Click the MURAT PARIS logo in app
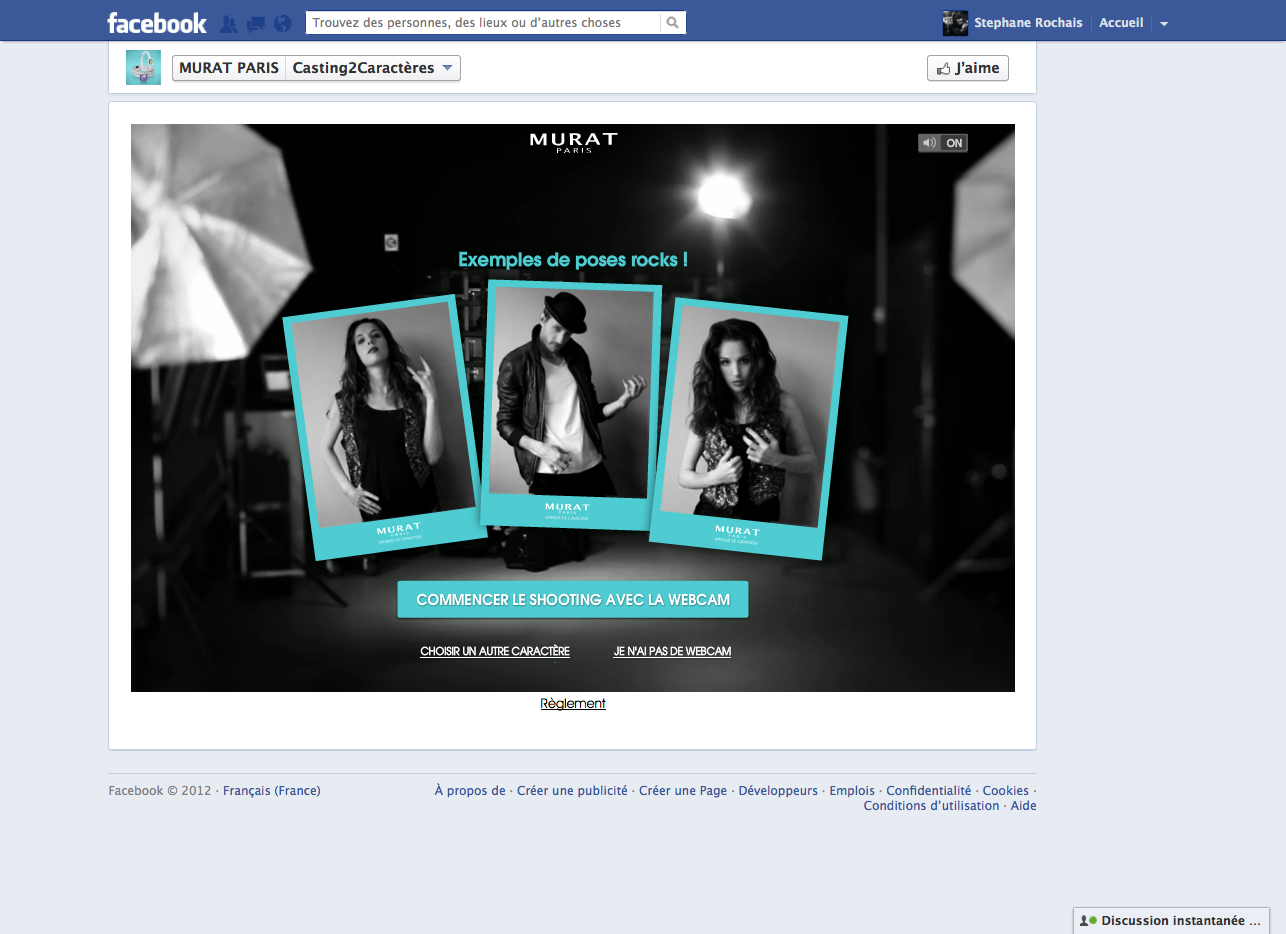Image resolution: width=1286 pixels, height=934 pixels. 573,142
